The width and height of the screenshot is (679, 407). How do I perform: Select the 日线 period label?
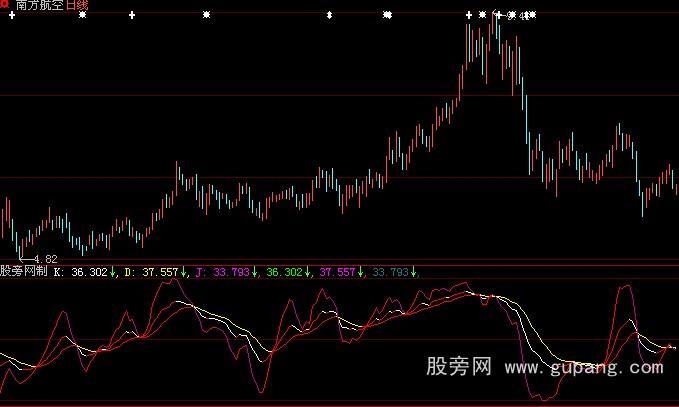pyautogui.click(x=77, y=5)
